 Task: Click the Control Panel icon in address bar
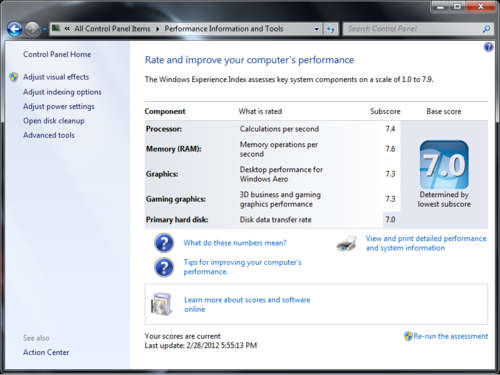coord(56,28)
